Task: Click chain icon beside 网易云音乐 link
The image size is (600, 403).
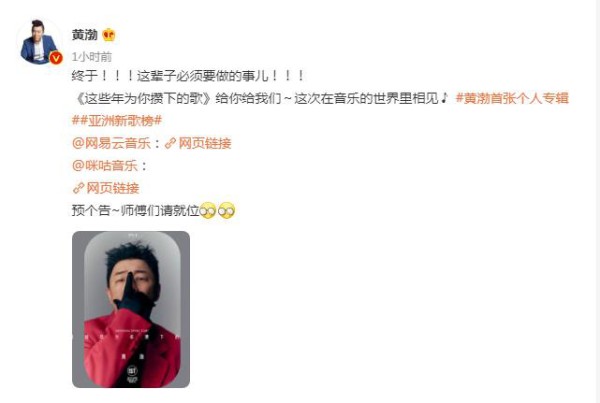Action: click(x=170, y=144)
